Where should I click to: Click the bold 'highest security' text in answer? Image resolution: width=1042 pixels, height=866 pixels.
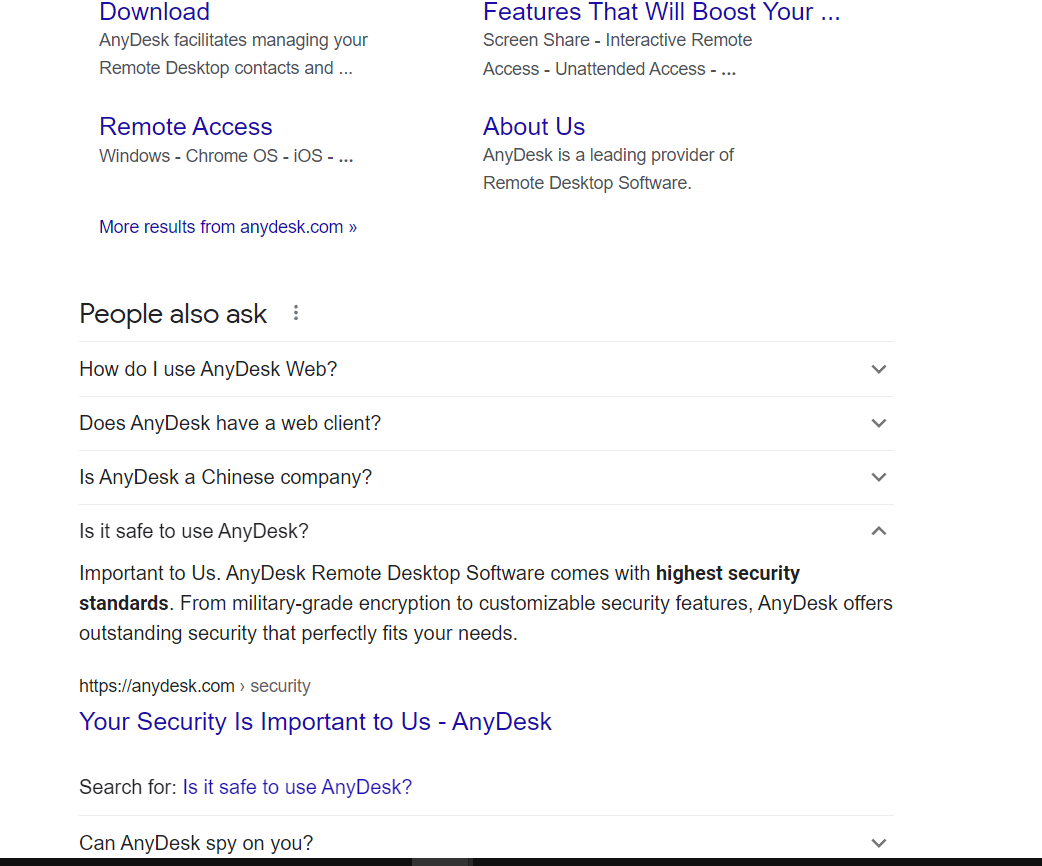728,573
